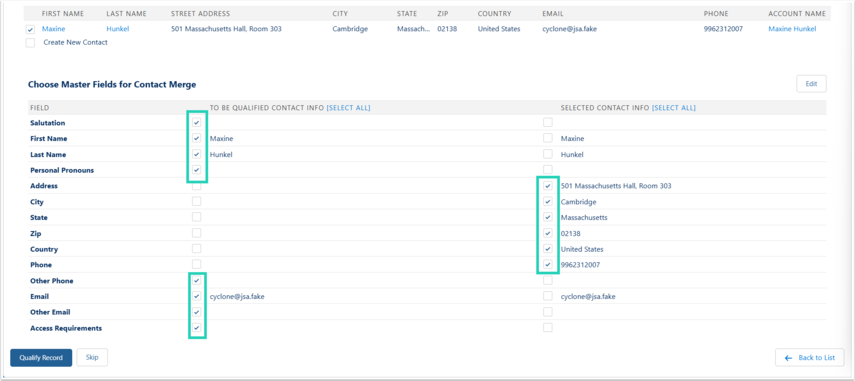855x381 pixels.
Task: Toggle Other Email checkbox under To Be Qualified
Action: tap(196, 312)
